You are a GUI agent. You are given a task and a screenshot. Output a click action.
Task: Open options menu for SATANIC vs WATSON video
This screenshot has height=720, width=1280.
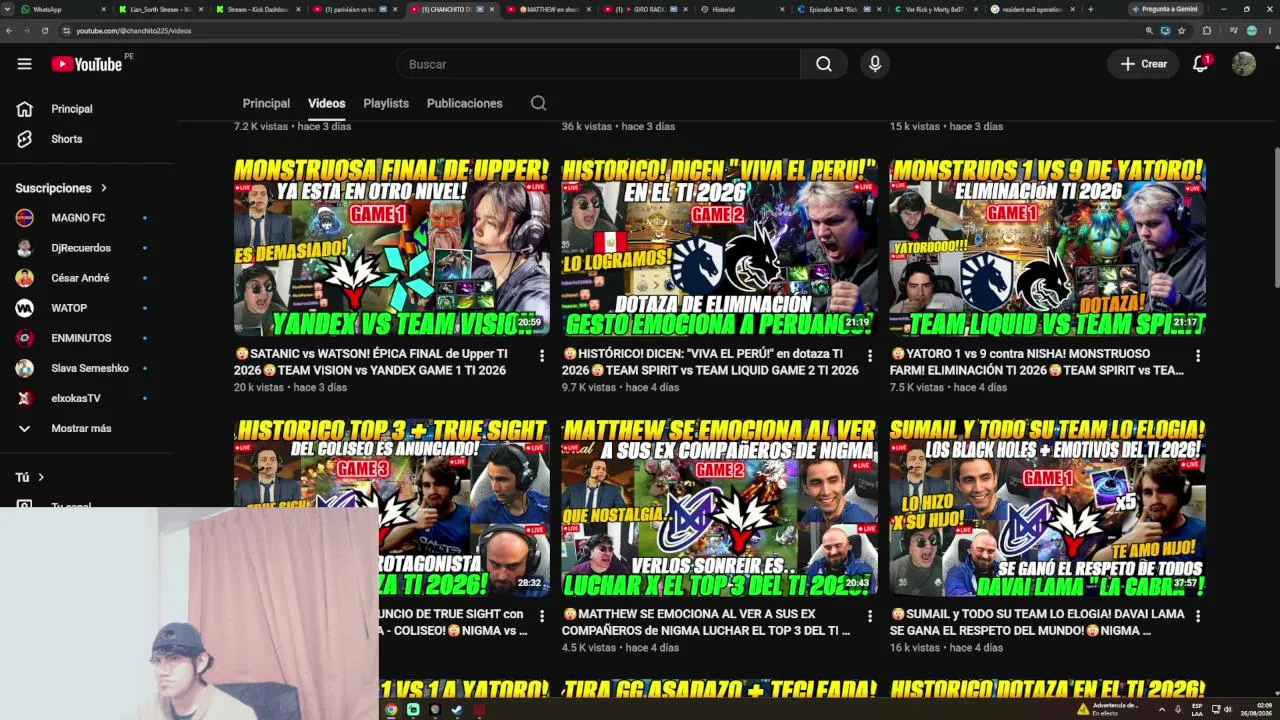542,355
